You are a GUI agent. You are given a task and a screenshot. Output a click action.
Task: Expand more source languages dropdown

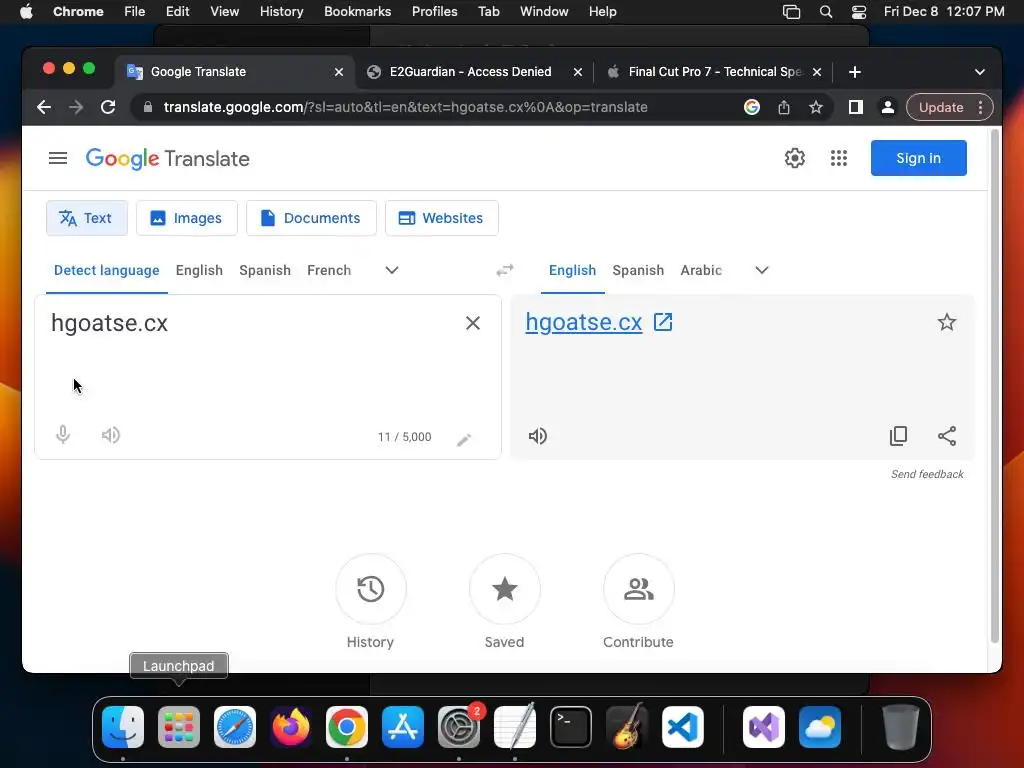pos(392,270)
